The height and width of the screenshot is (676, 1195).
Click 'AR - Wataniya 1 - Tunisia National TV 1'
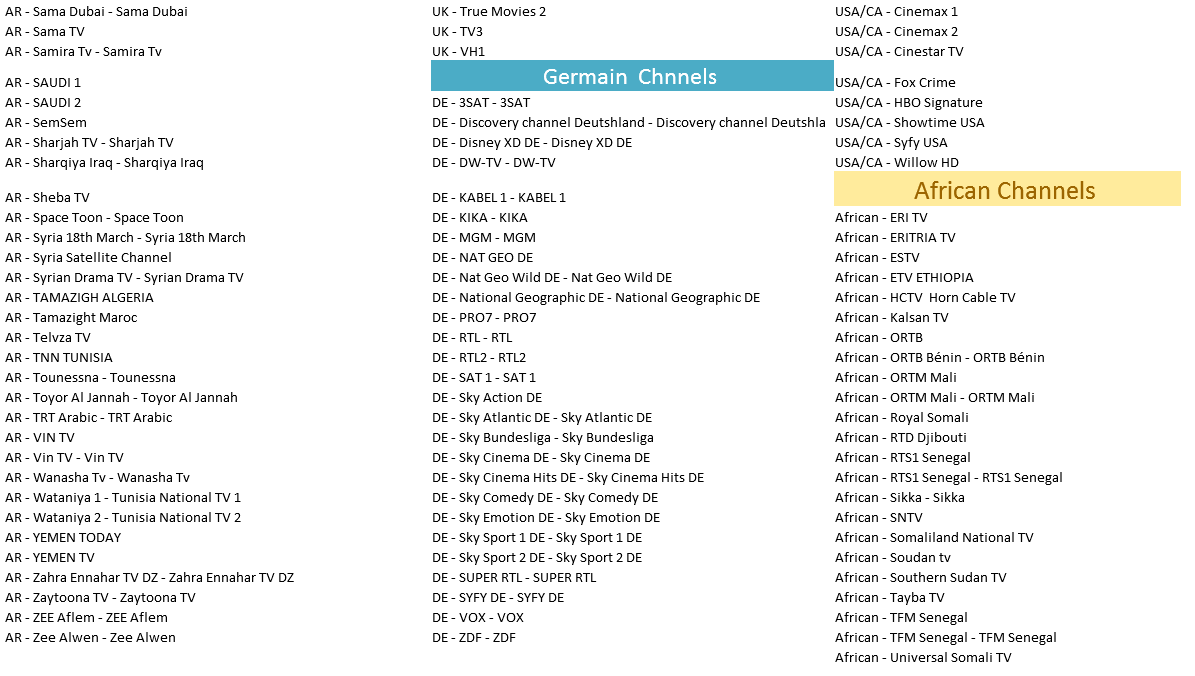coord(123,498)
